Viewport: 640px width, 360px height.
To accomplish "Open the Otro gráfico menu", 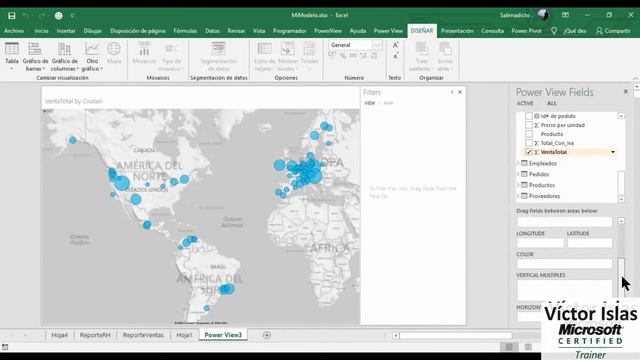I will (92, 56).
